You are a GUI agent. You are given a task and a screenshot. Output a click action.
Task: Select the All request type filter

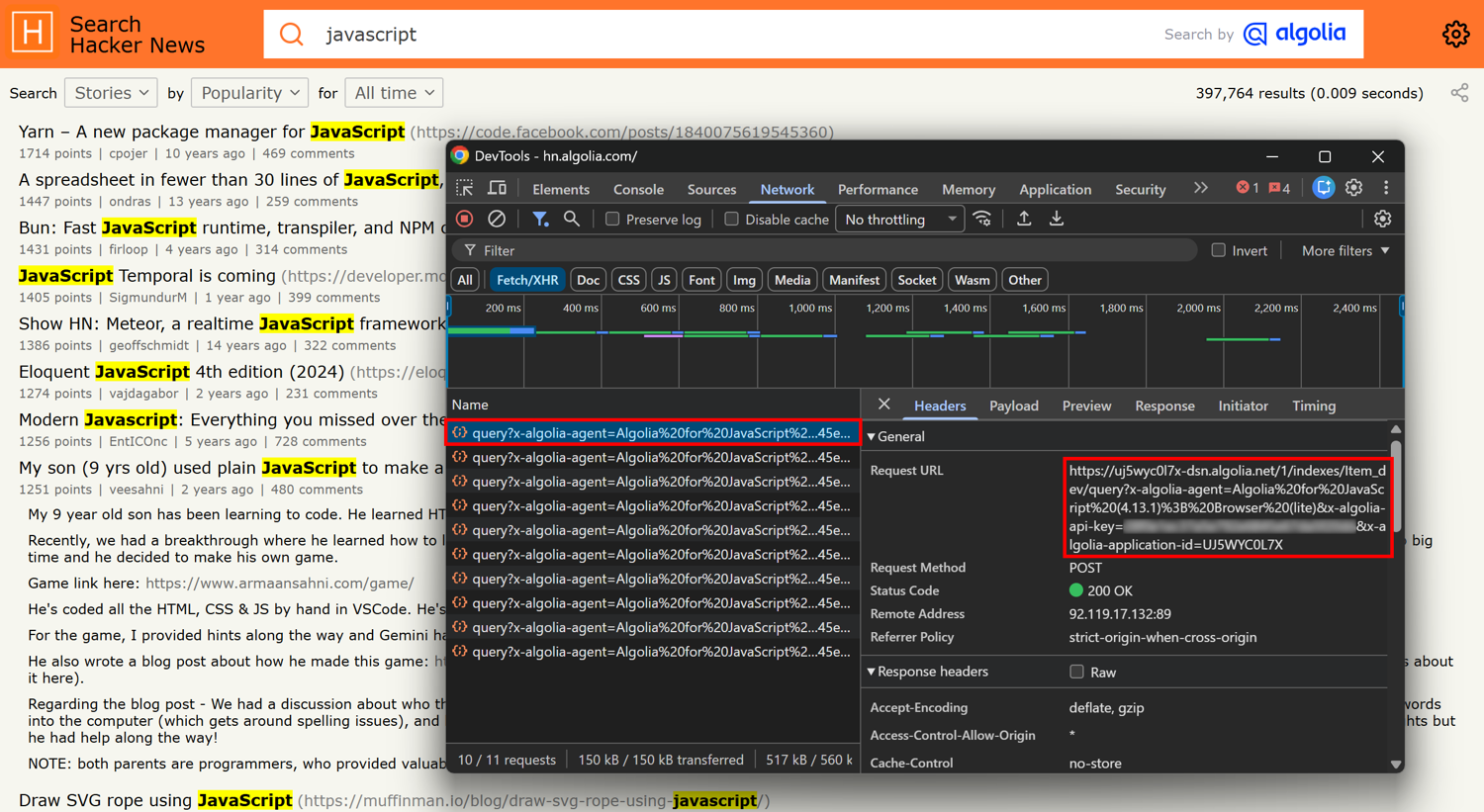pos(465,280)
